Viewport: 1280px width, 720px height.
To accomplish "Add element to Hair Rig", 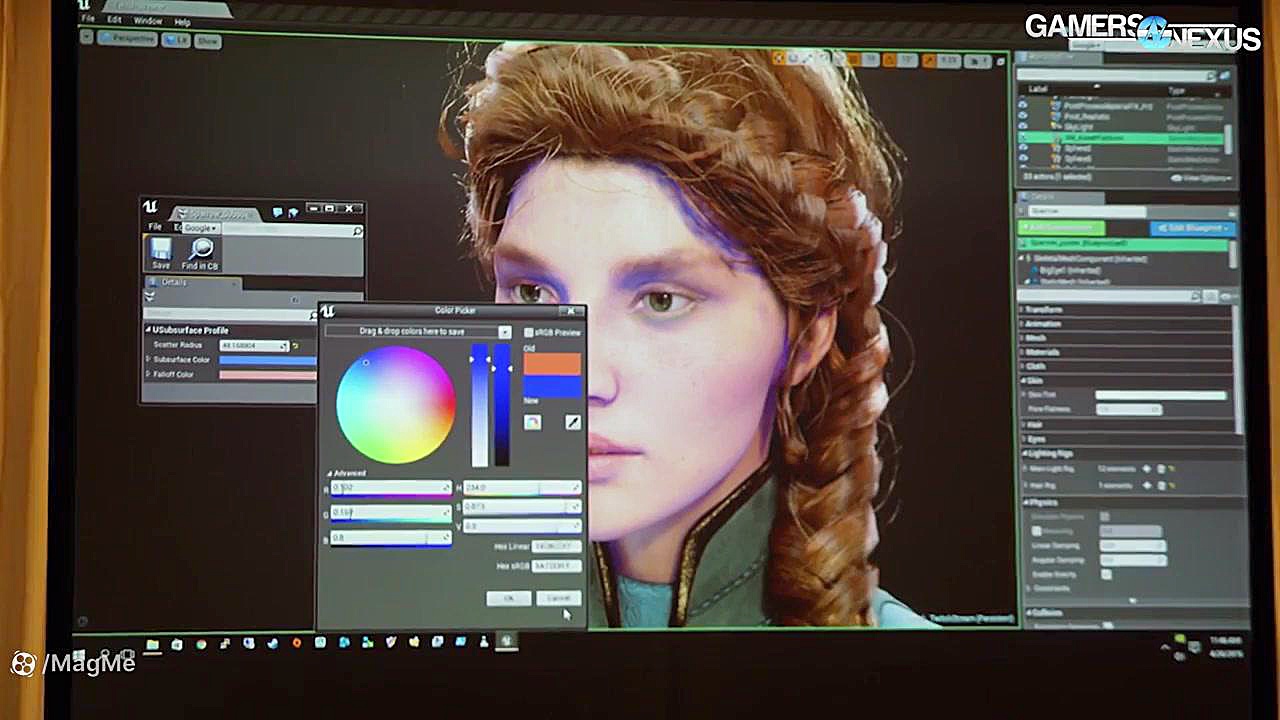I will 1147,485.
